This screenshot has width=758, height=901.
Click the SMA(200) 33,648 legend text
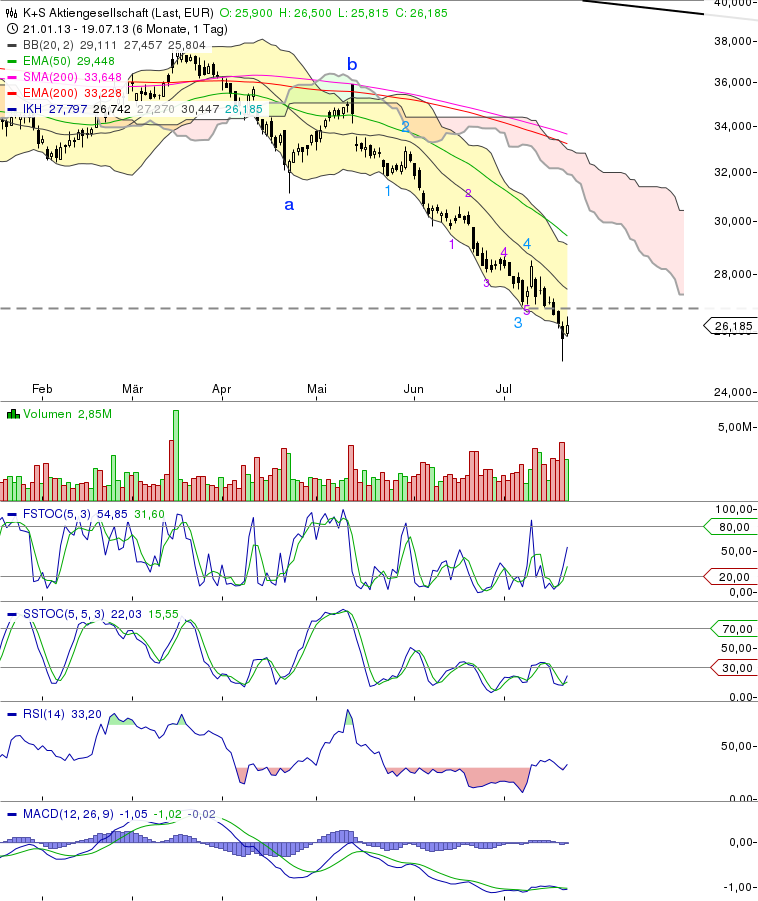click(x=72, y=78)
